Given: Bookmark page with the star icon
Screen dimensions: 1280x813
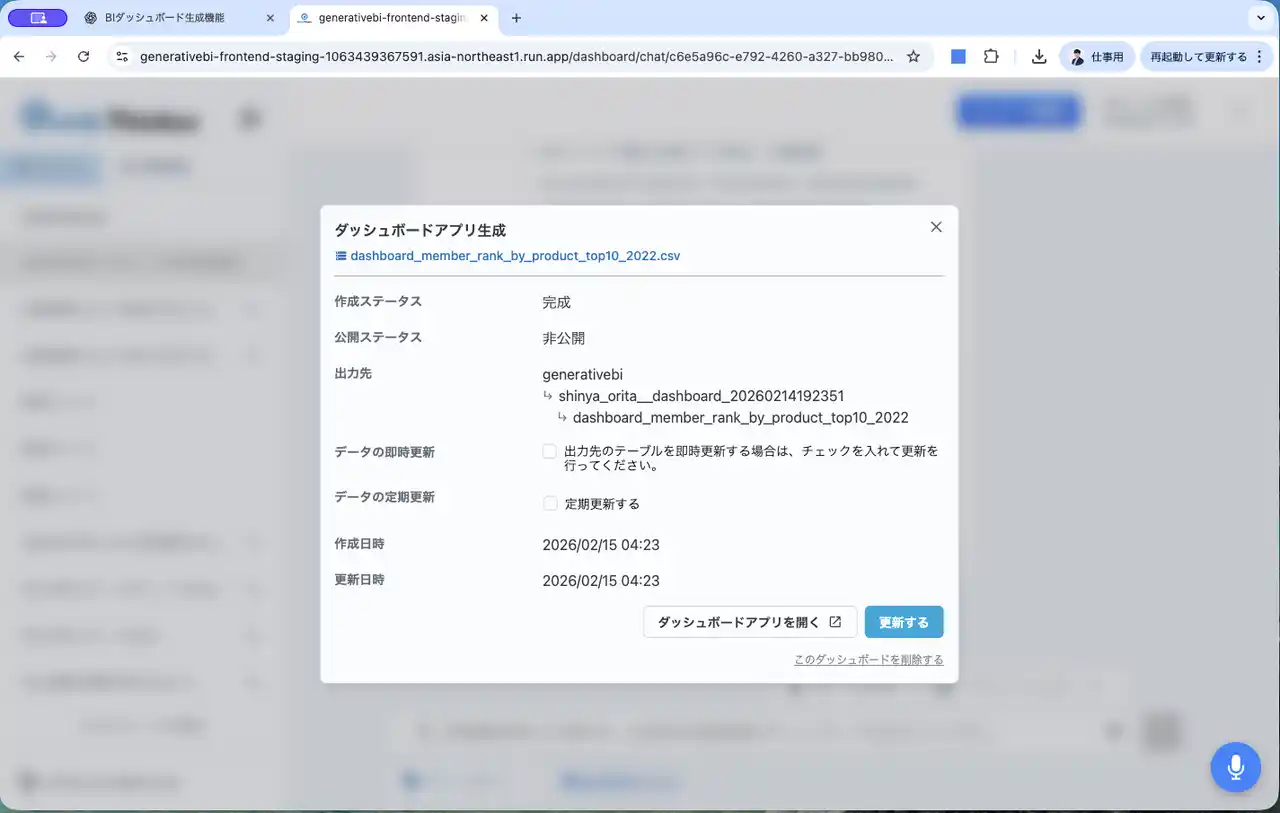Looking at the screenshot, I should pyautogui.click(x=913, y=57).
